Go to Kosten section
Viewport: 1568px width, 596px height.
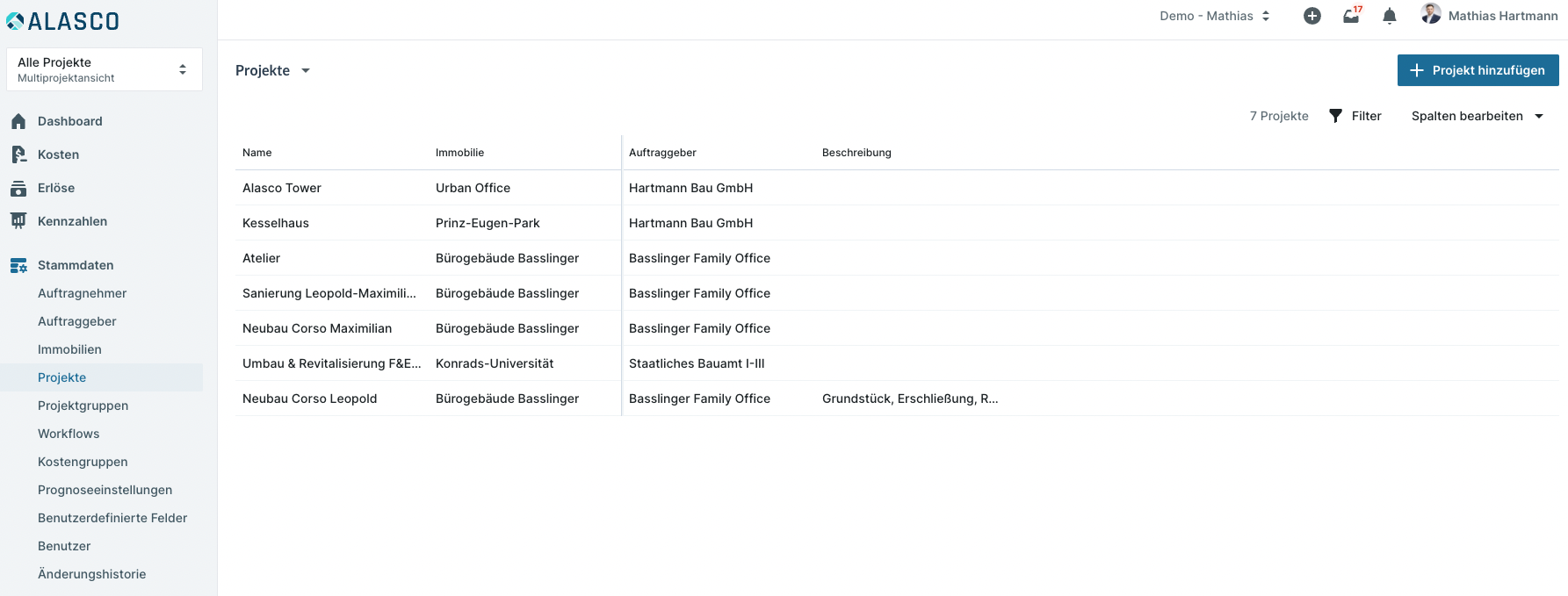pos(59,154)
